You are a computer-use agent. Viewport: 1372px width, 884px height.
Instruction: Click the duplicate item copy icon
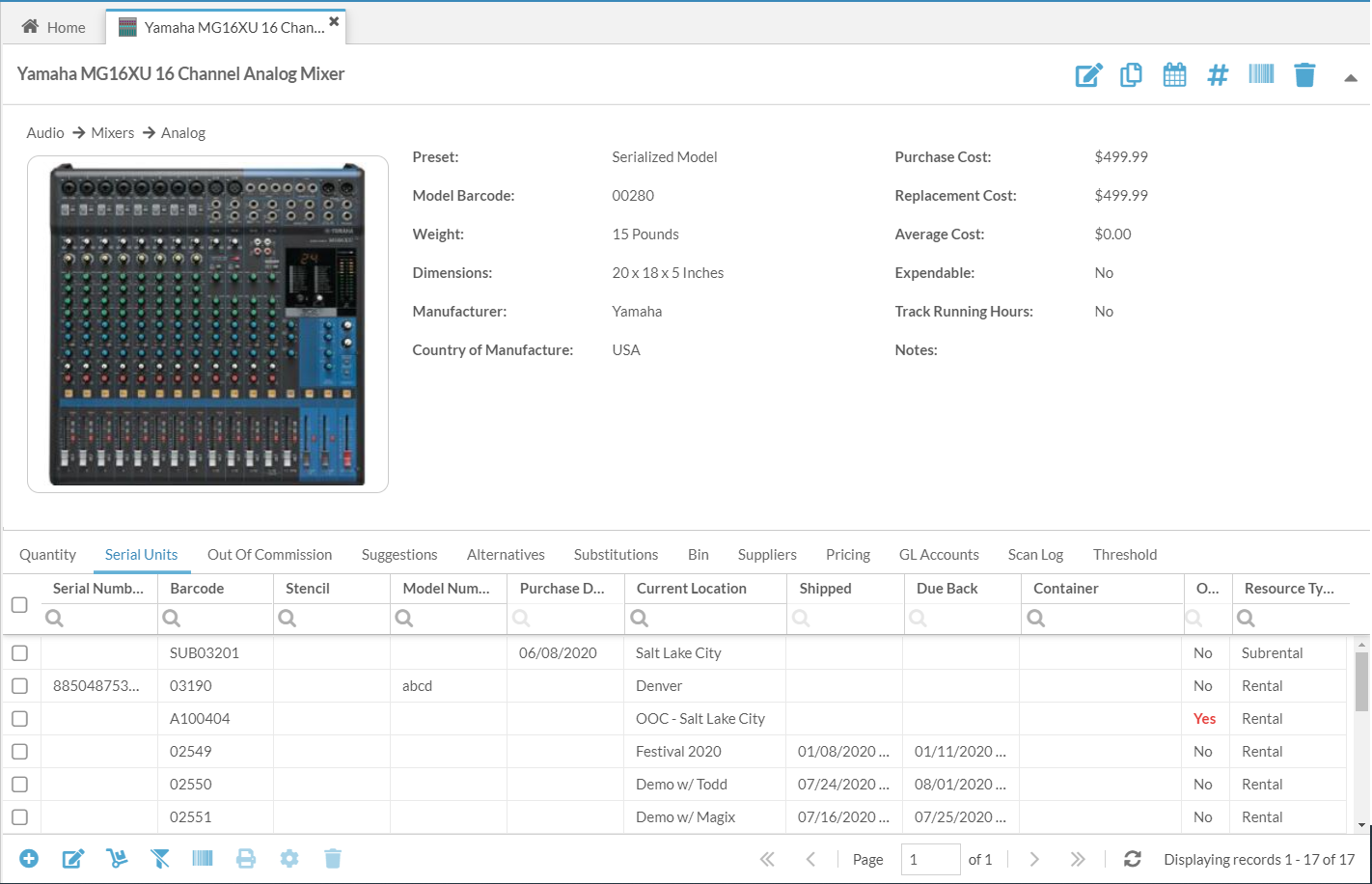1131,75
